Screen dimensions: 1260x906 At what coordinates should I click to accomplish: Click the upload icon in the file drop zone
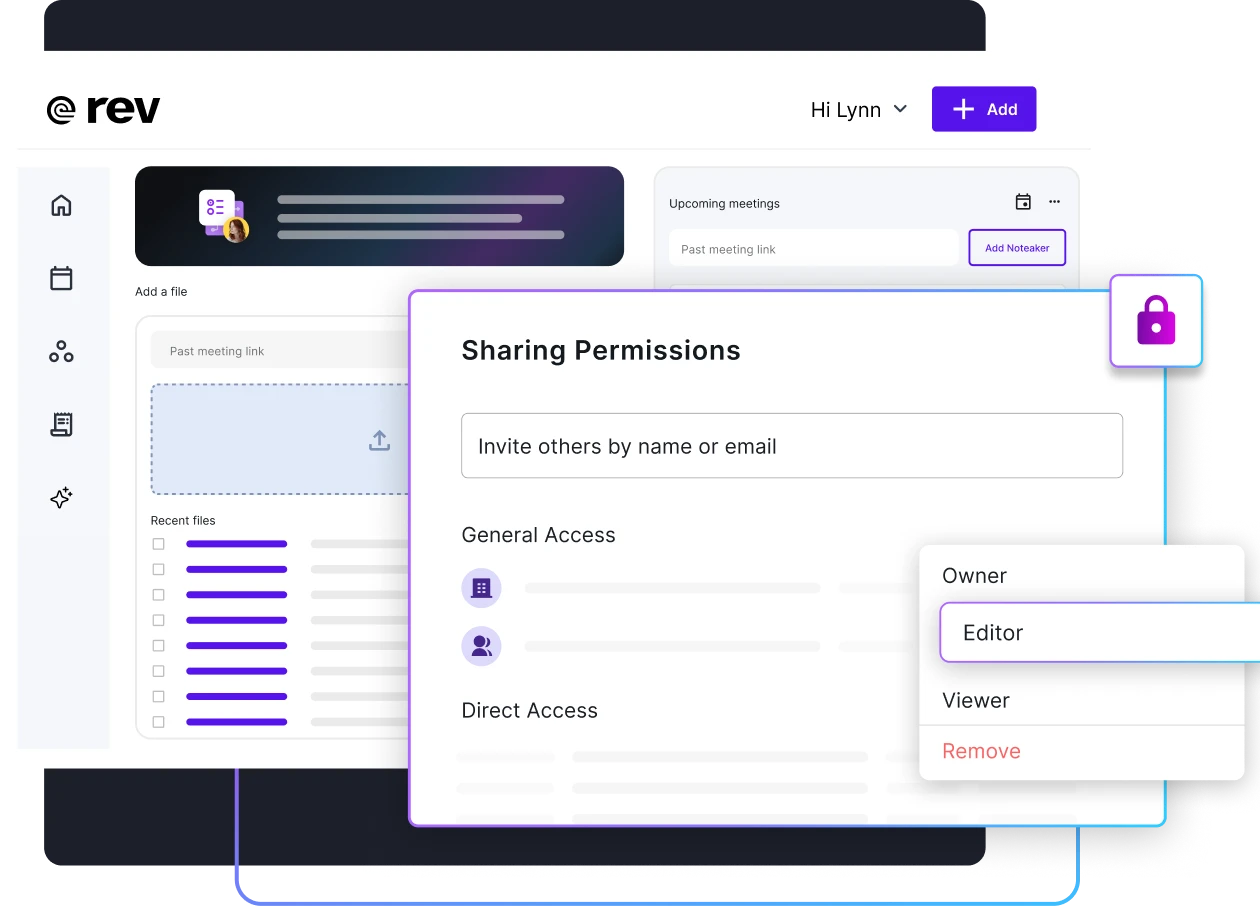click(x=379, y=440)
